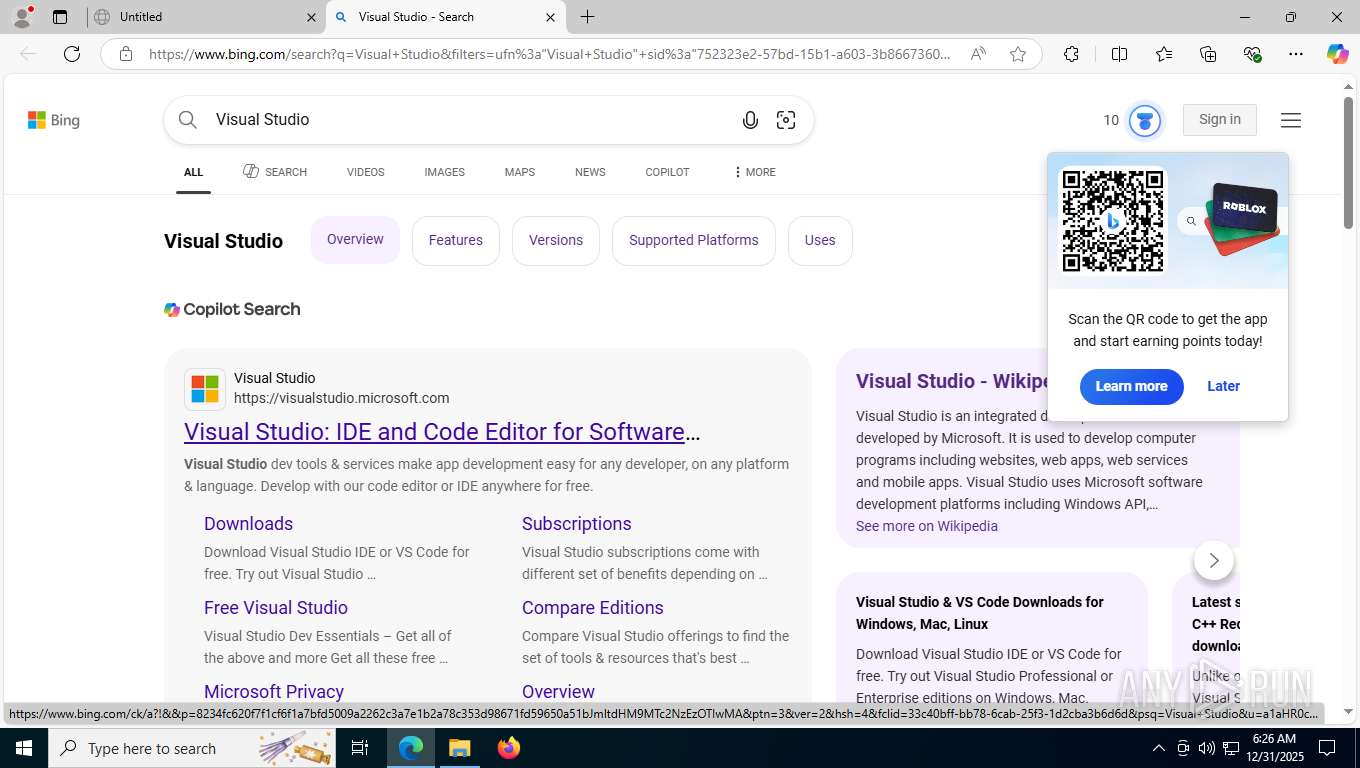The height and width of the screenshot is (768, 1360).
Task: Open Edge Settings and more menu
Action: click(x=1296, y=54)
